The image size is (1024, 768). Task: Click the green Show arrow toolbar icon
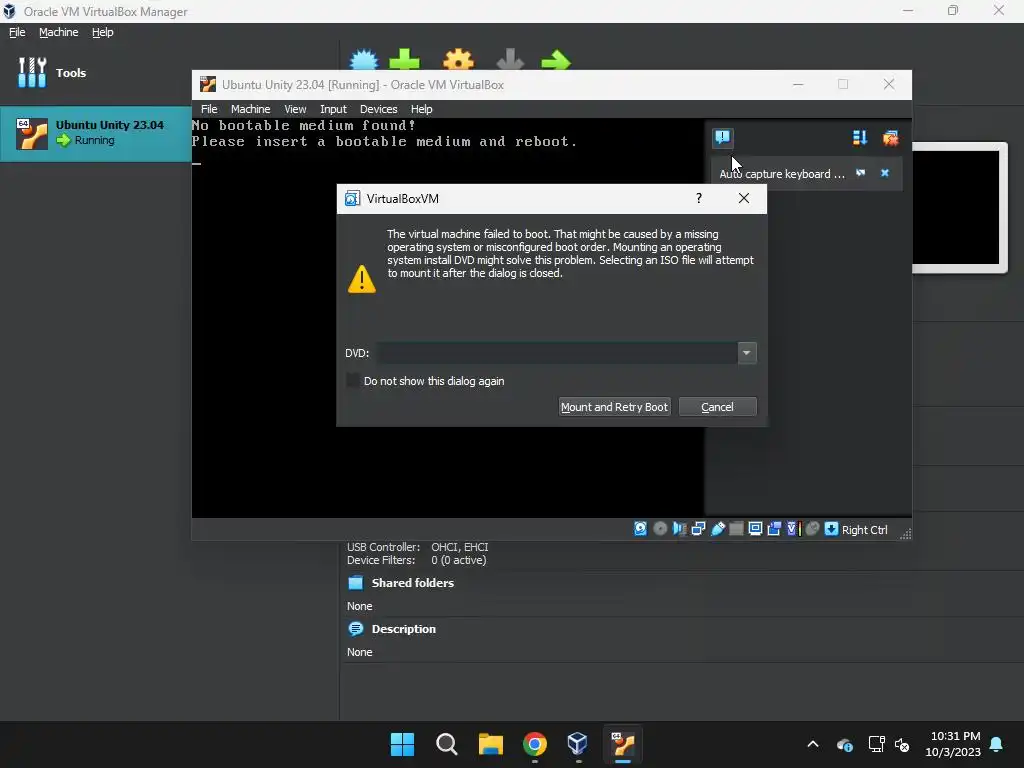coord(556,60)
